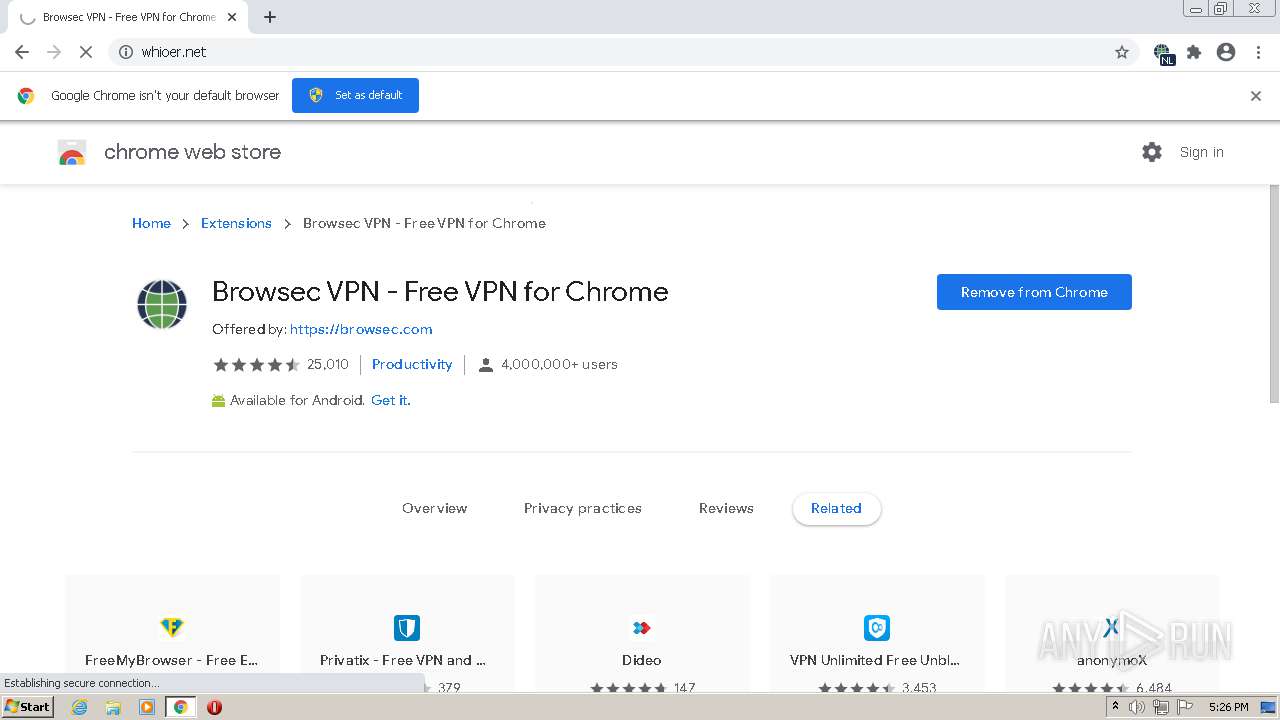Open the FreeMyBrowser related extension card
1280x720 pixels.
click(172, 632)
